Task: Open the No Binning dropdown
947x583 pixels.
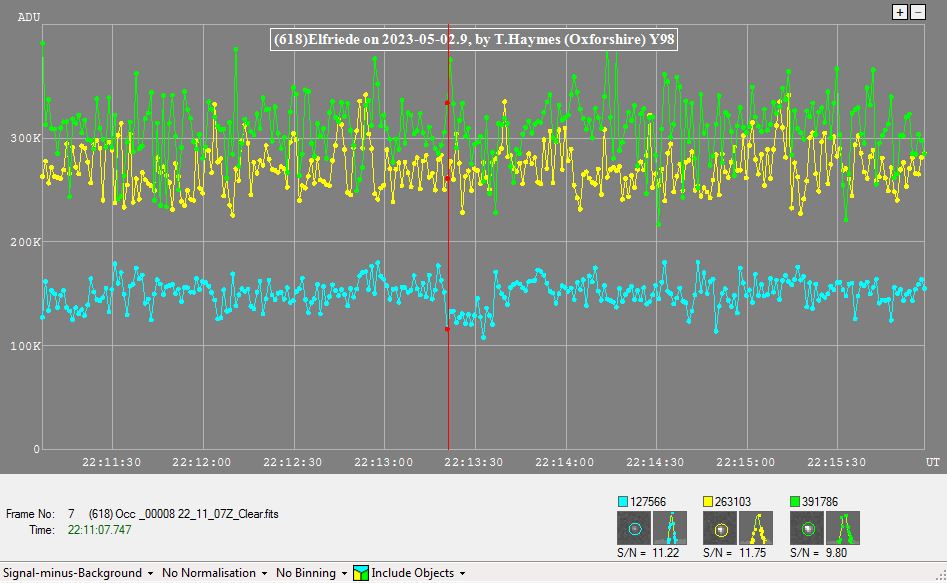Action: pyautogui.click(x=311, y=573)
